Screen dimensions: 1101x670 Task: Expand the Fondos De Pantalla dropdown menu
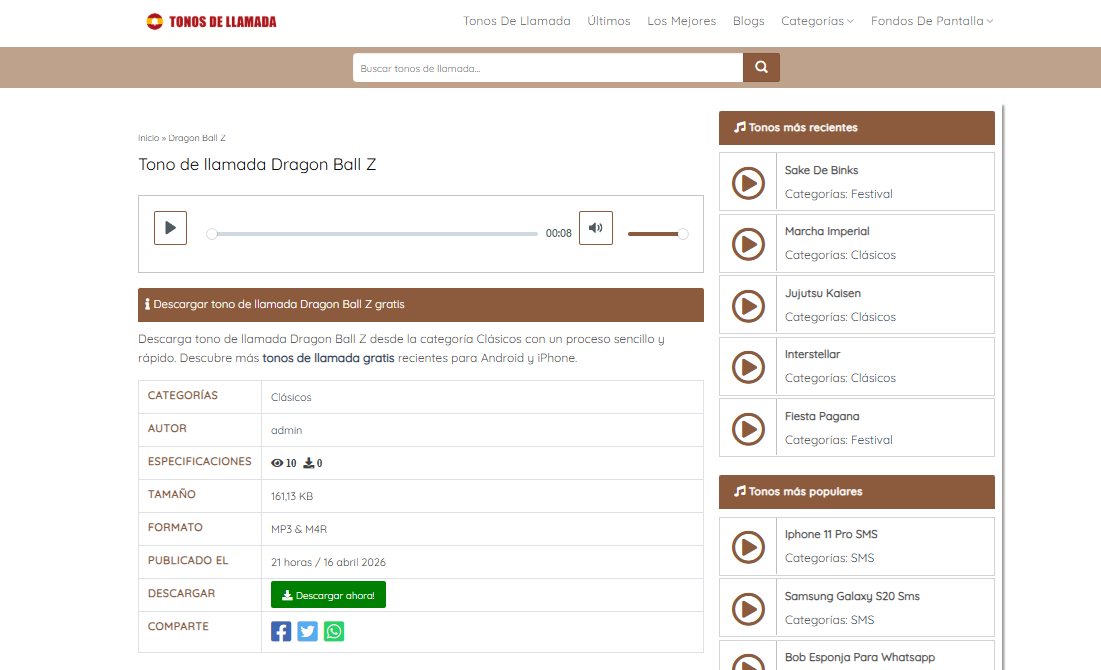pyautogui.click(x=932, y=21)
